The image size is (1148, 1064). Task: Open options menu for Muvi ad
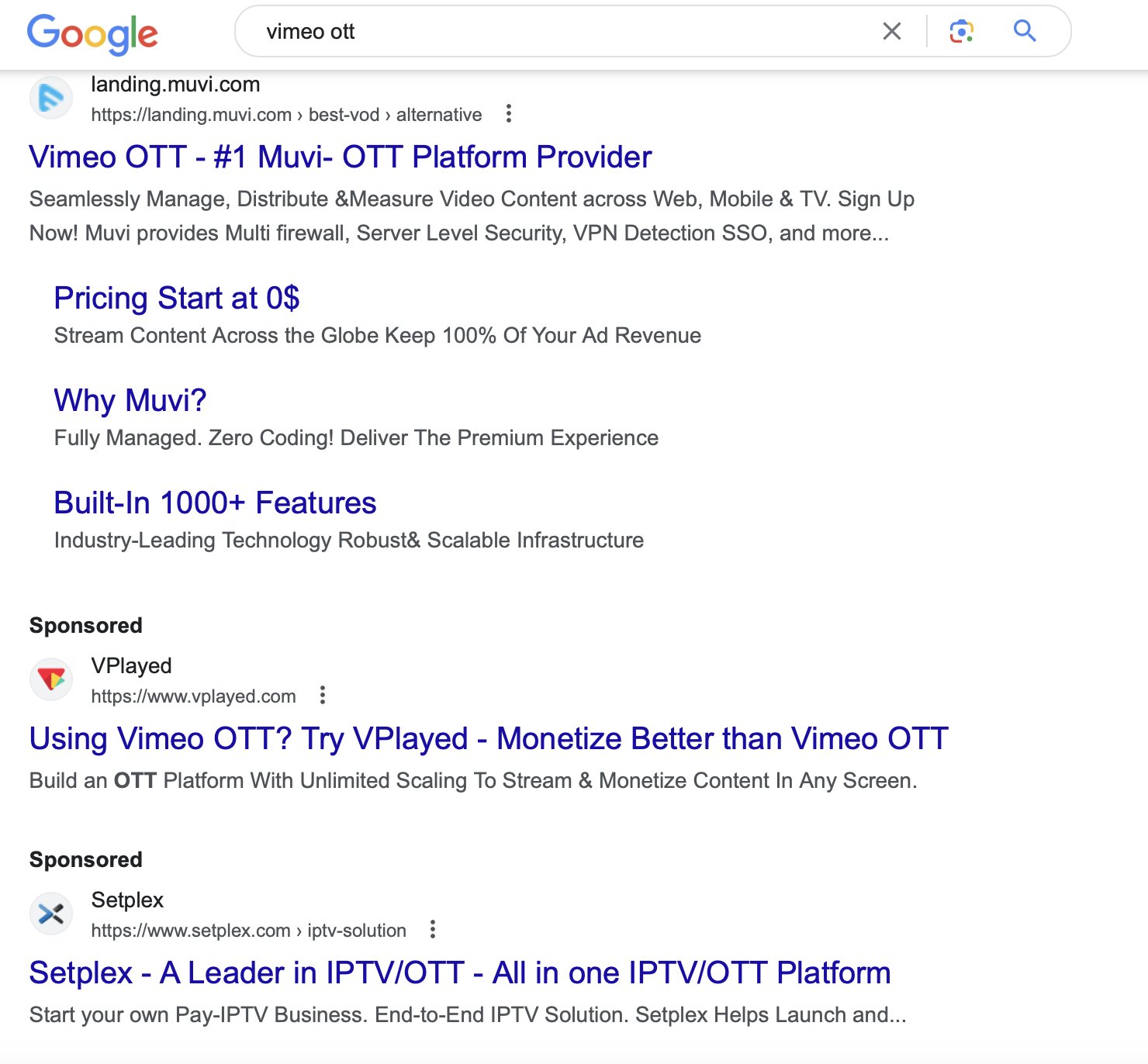tap(509, 114)
